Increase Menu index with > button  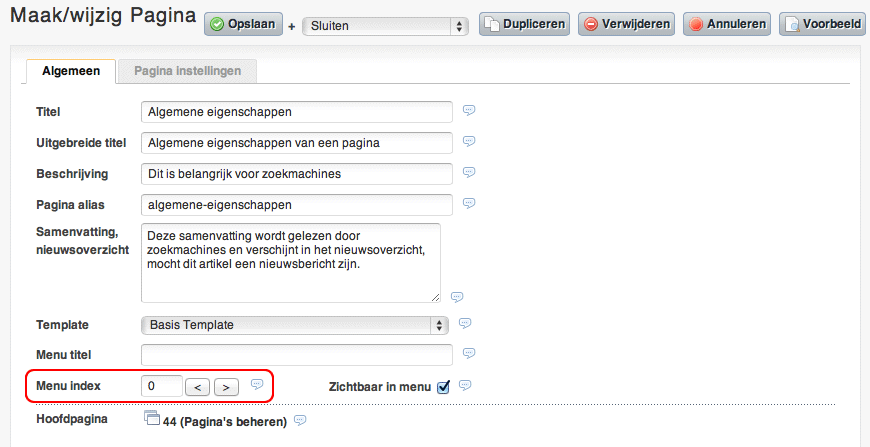(226, 387)
